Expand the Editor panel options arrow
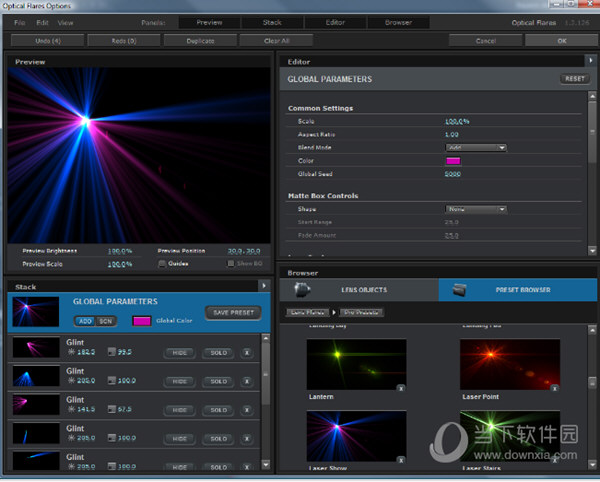This screenshot has height=482, width=600. 590,60
